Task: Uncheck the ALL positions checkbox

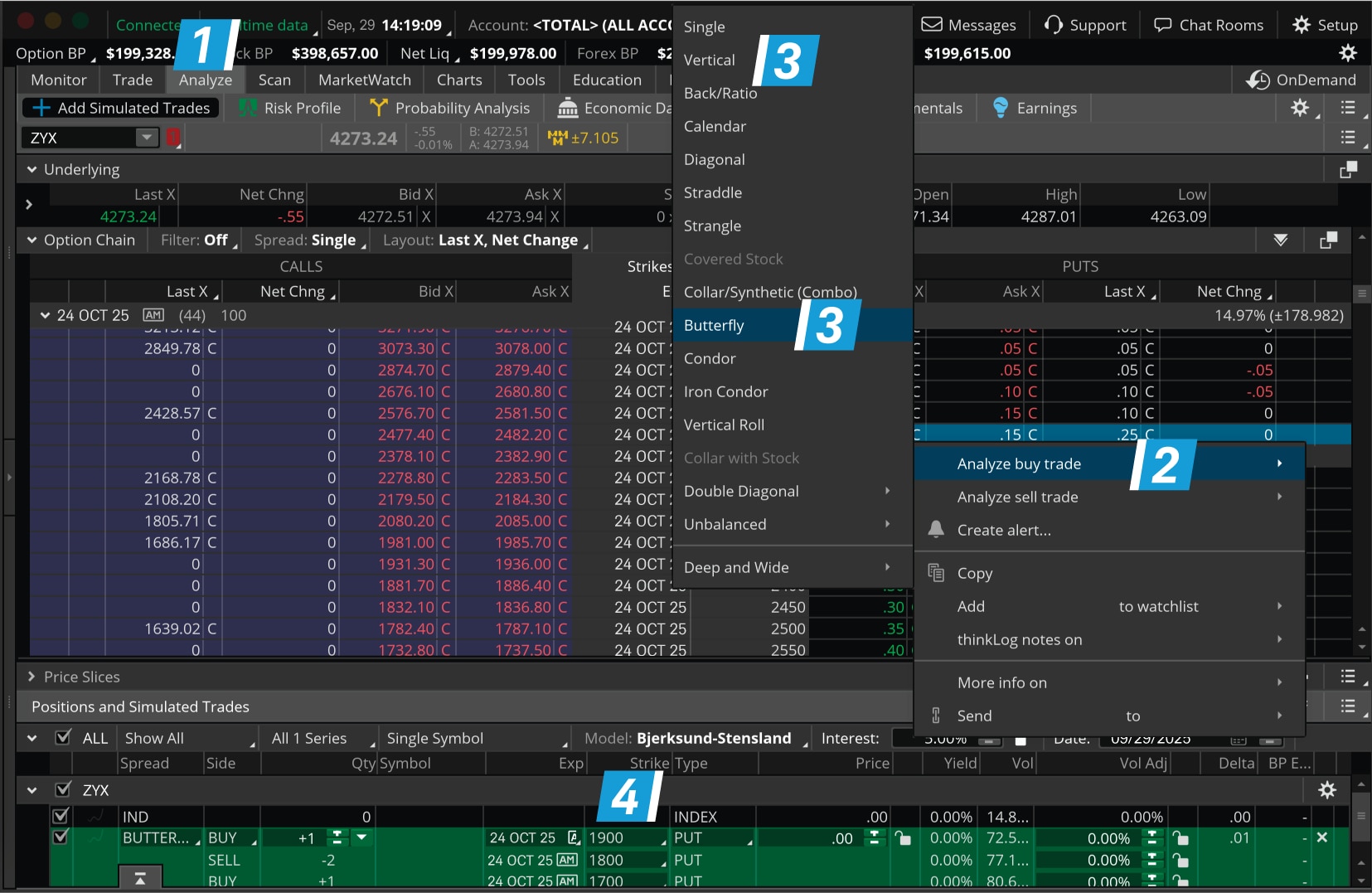Action: 63,738
